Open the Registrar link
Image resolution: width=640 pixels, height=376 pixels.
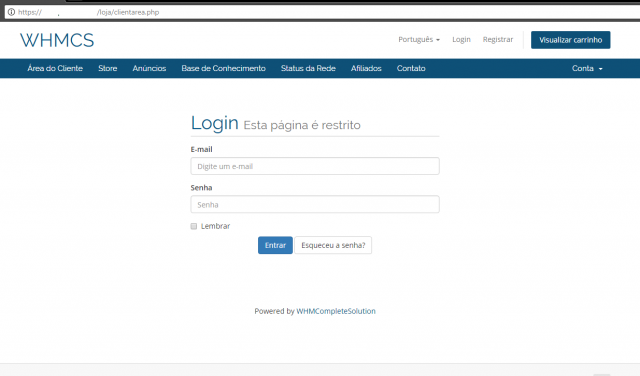[x=498, y=39]
